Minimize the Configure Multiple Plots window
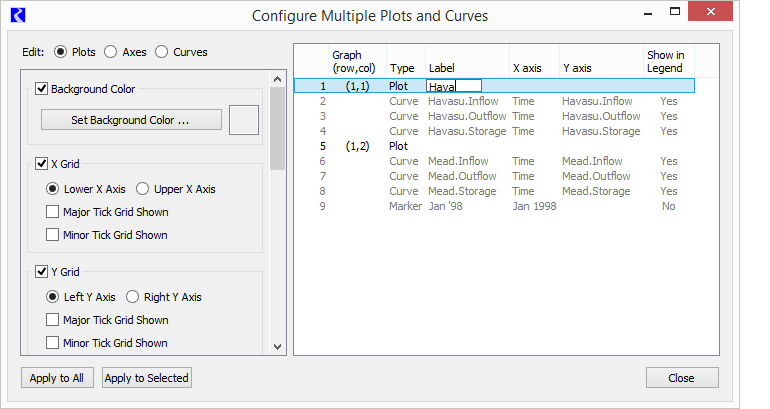 click(648, 13)
